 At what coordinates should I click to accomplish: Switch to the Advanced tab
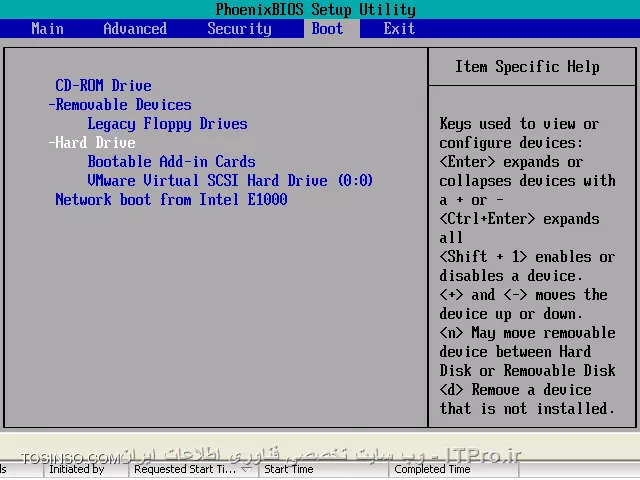pyautogui.click(x=135, y=29)
